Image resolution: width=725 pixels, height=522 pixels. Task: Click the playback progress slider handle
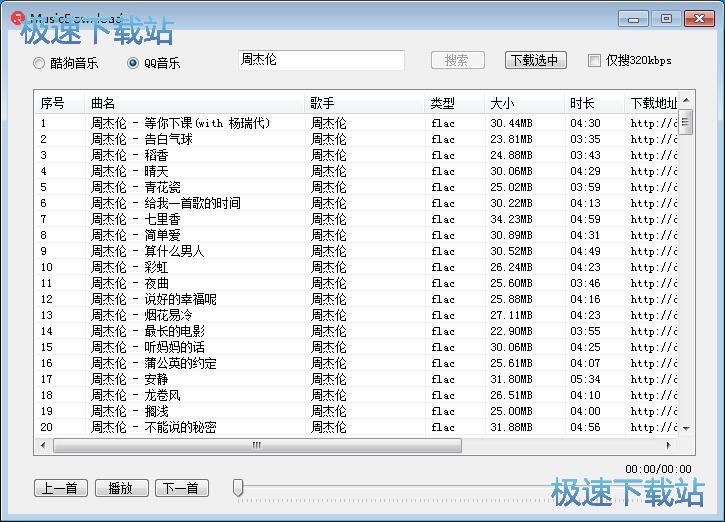[238, 488]
